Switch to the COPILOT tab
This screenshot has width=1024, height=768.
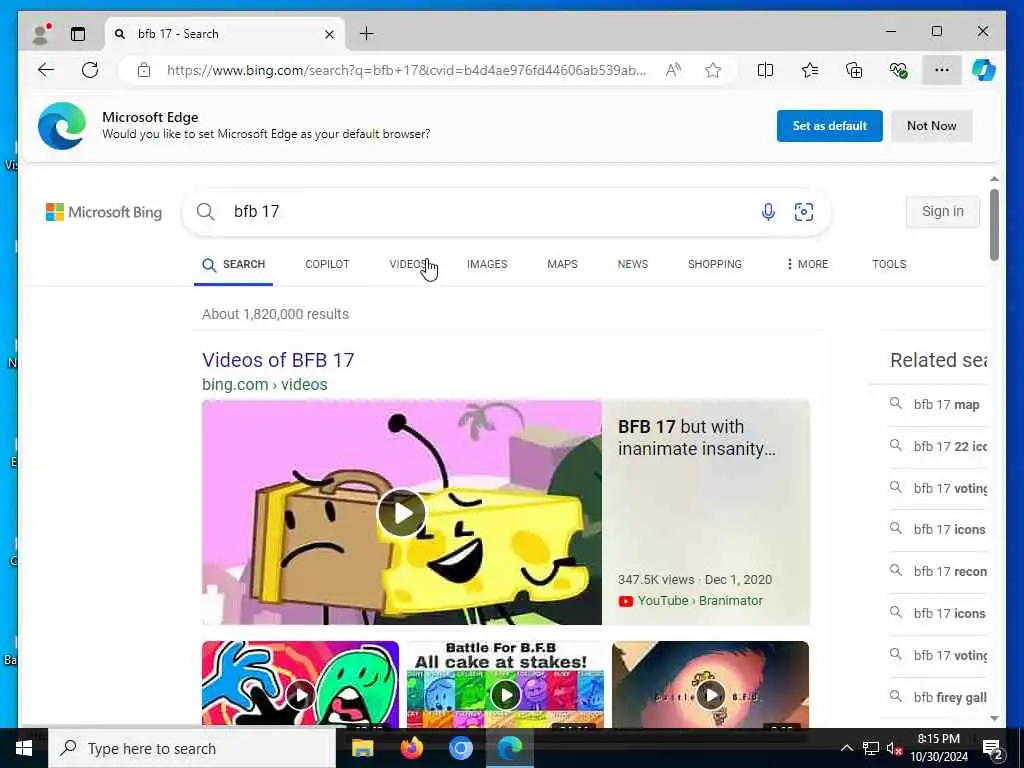[327, 264]
